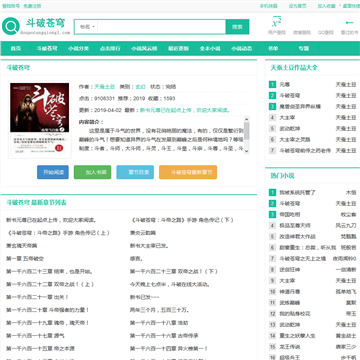Click the synopsis scrollbar thumb
The image size is (360, 360).
pos(247,130)
